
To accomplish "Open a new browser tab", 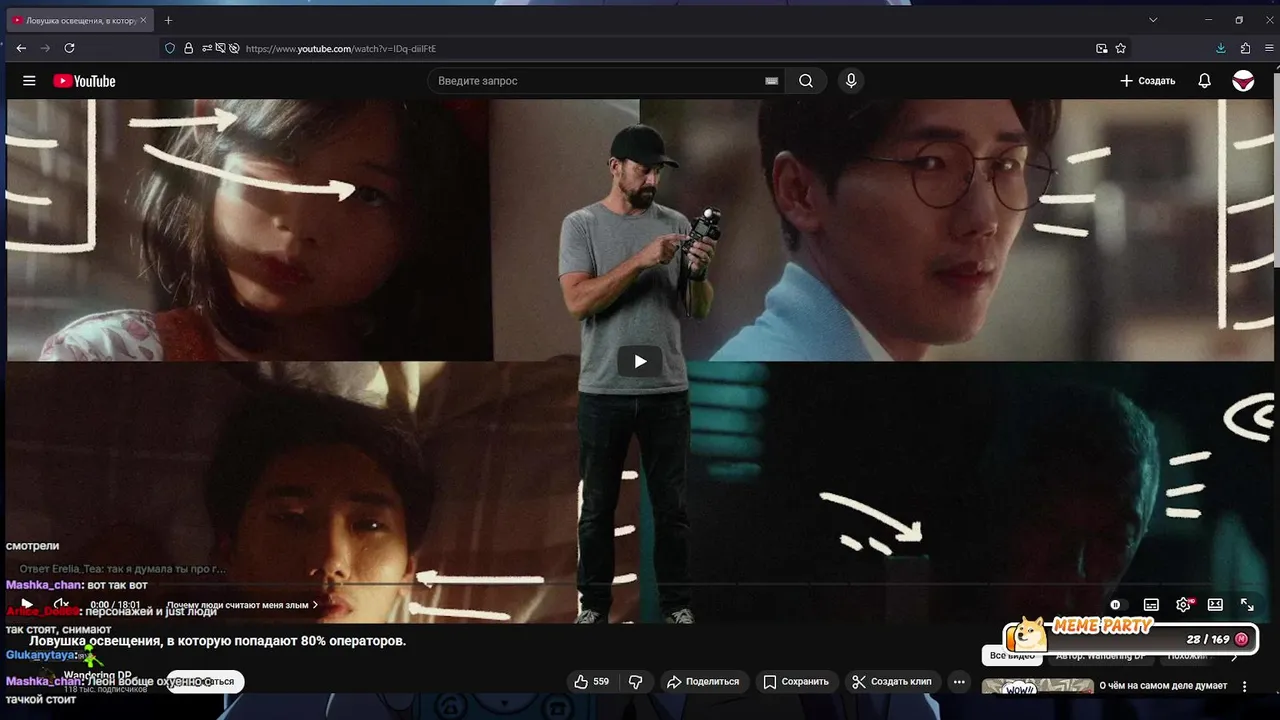I will [168, 20].
